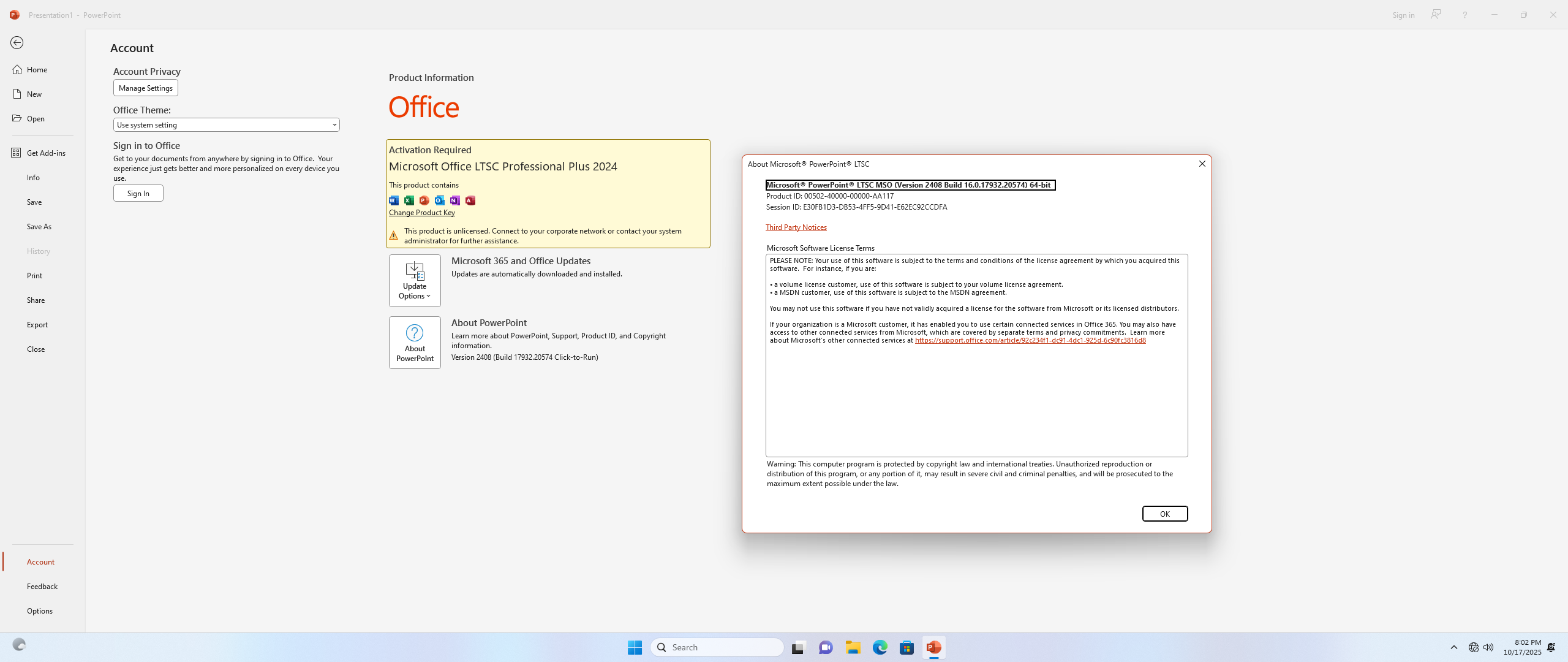The width and height of the screenshot is (1568, 662).
Task: Click the OneNote icon in product contents
Action: (455, 200)
